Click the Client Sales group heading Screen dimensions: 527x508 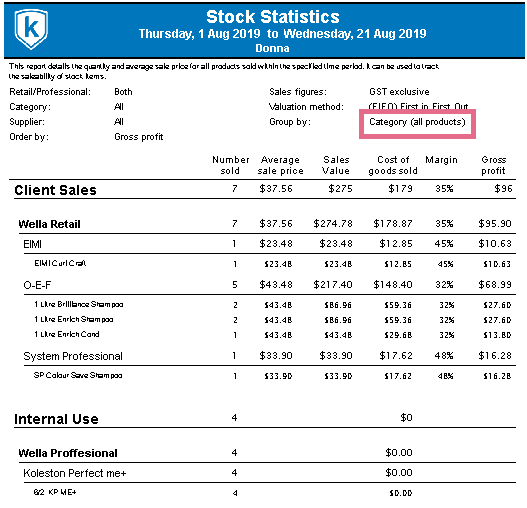coord(55,190)
